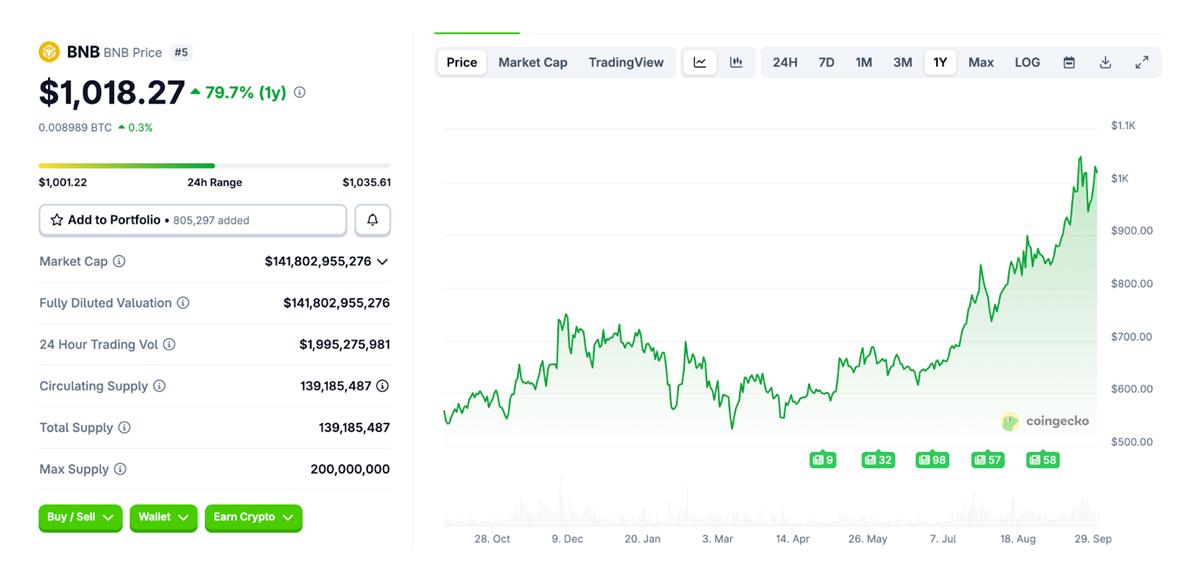Switch to line chart view icon

coord(700,62)
